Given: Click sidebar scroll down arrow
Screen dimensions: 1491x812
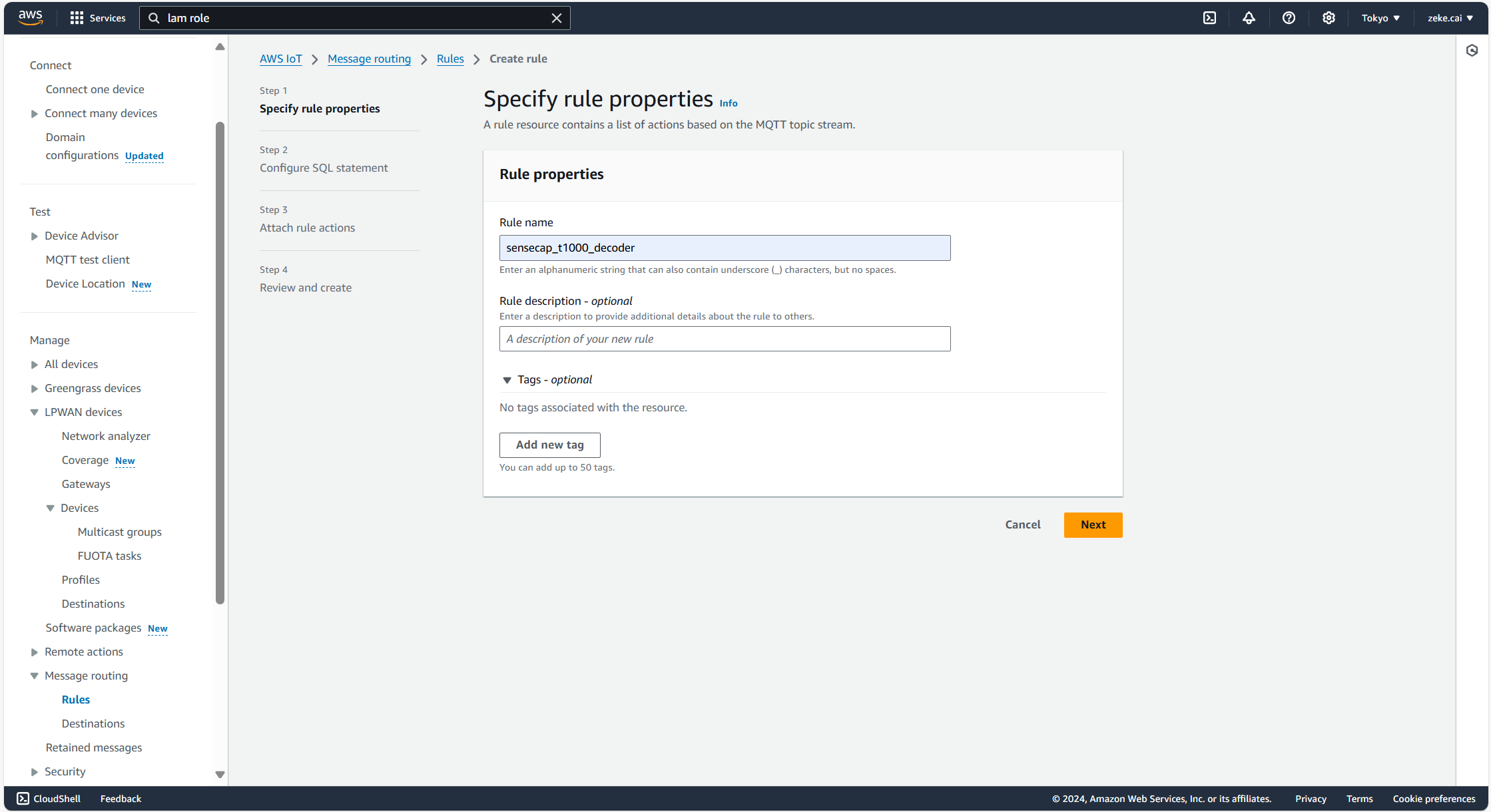Looking at the screenshot, I should pos(220,774).
